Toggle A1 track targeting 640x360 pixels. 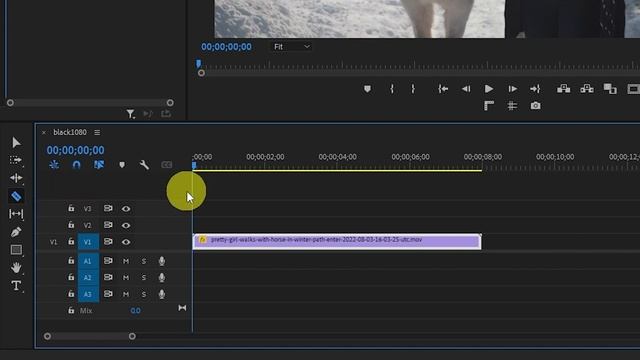click(88, 261)
